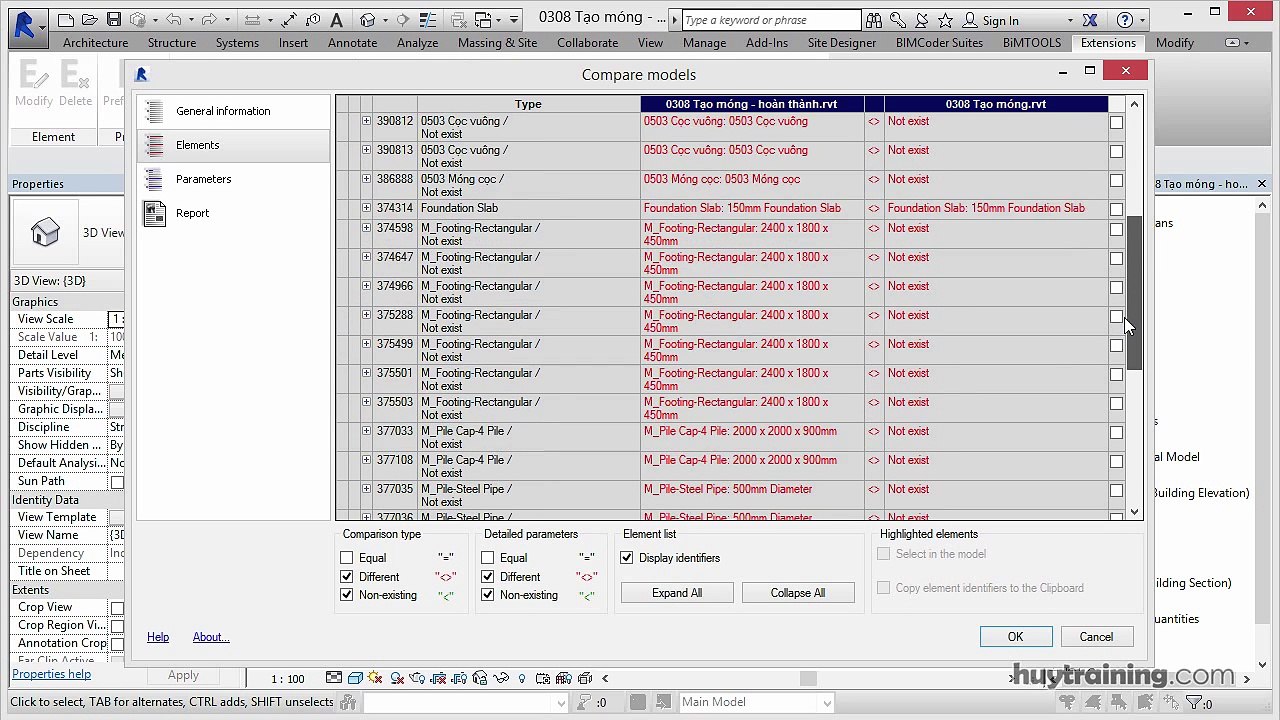This screenshot has width=1280, height=720.
Task: Uncheck Non-existing under Comparison type
Action: tap(347, 595)
